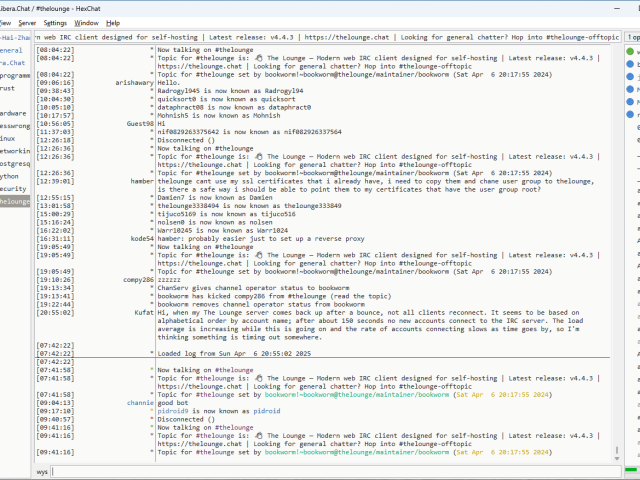The width and height of the screenshot is (640, 480).
Task: Switch to the rust channel
Action: 8,87
